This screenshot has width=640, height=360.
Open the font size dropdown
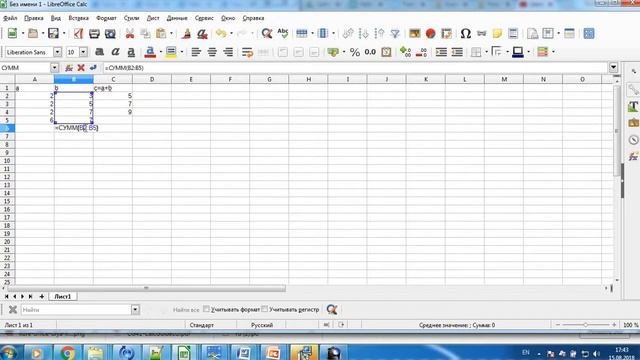click(x=83, y=52)
